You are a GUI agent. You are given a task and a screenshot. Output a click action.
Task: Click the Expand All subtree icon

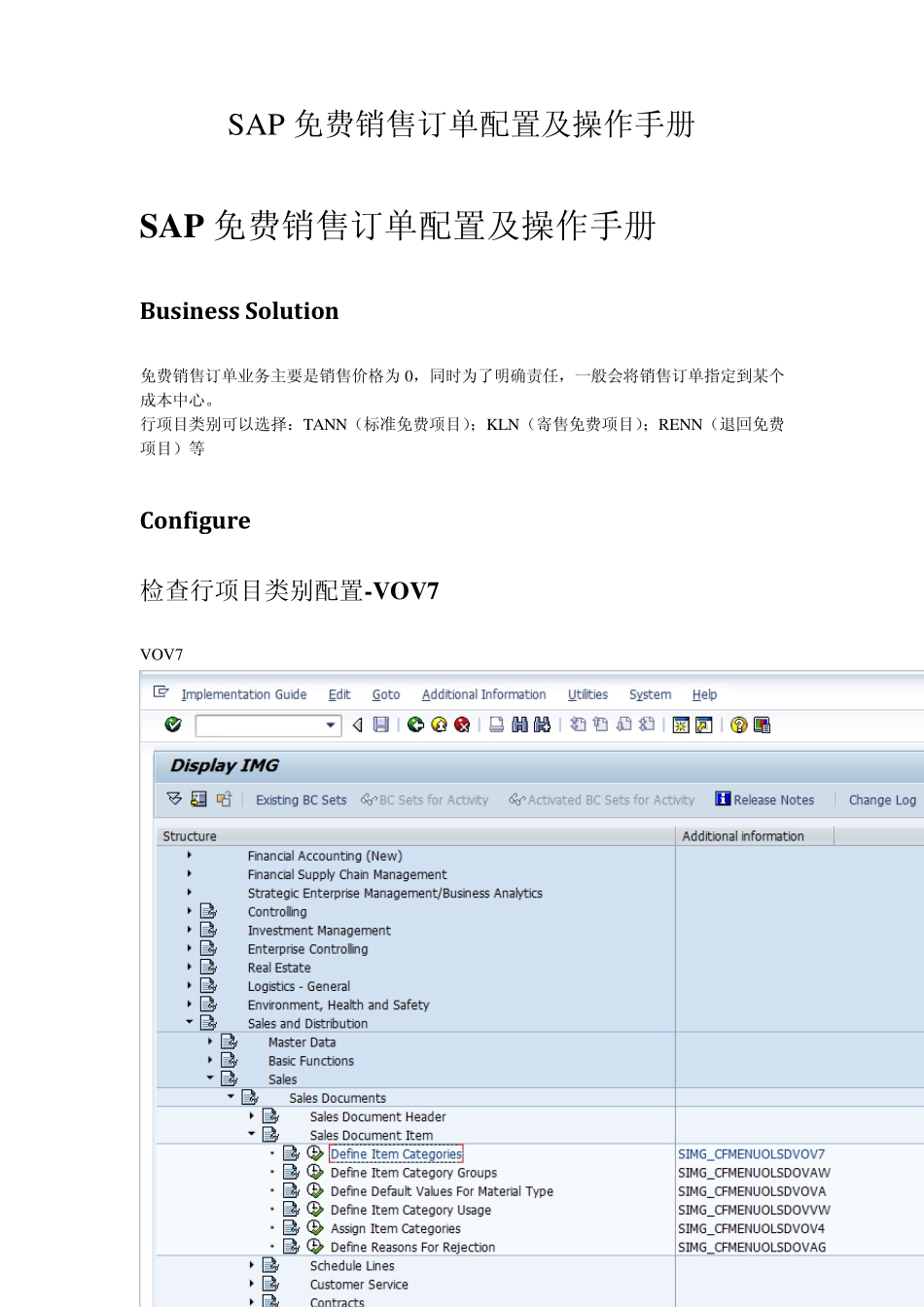tap(174, 798)
